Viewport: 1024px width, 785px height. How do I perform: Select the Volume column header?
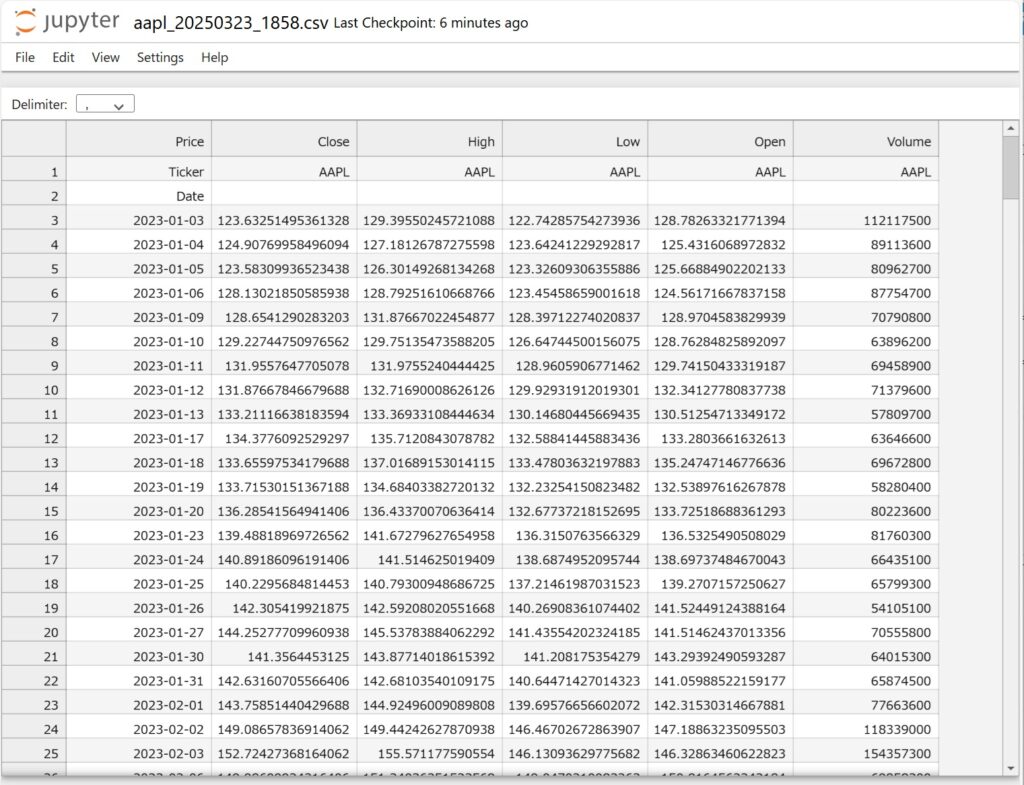coord(866,142)
